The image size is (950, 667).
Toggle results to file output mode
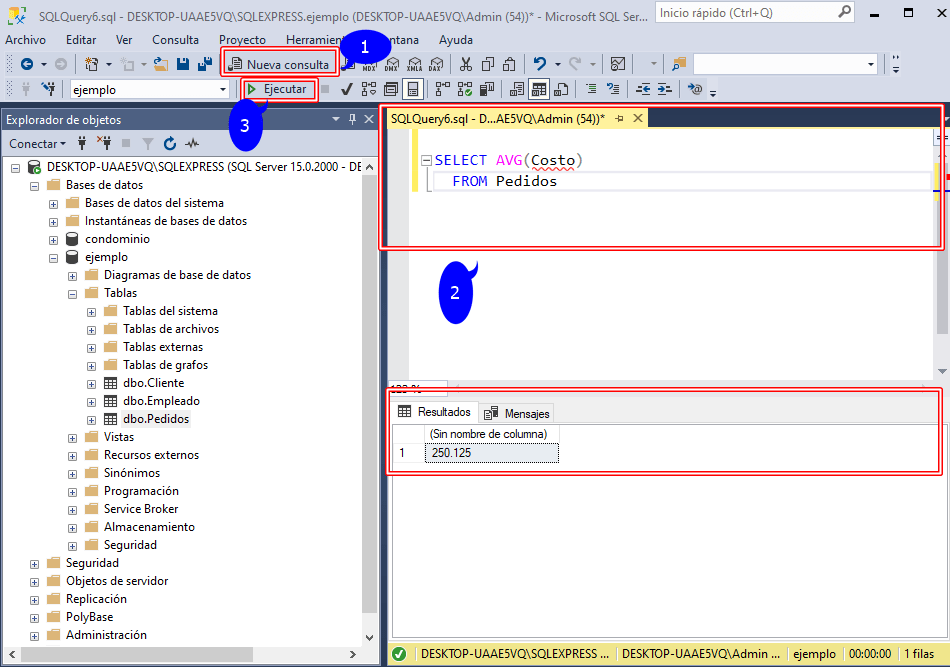coord(559,89)
